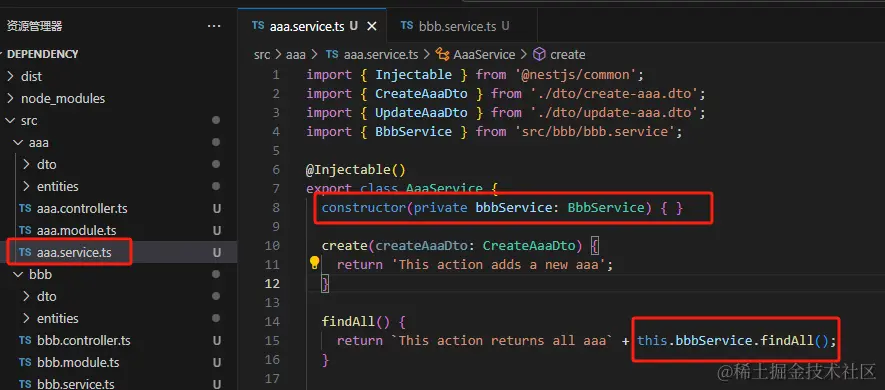885x390 pixels.
Task: Click the U status badge of aaa.module.ts
Action: [x=217, y=230]
